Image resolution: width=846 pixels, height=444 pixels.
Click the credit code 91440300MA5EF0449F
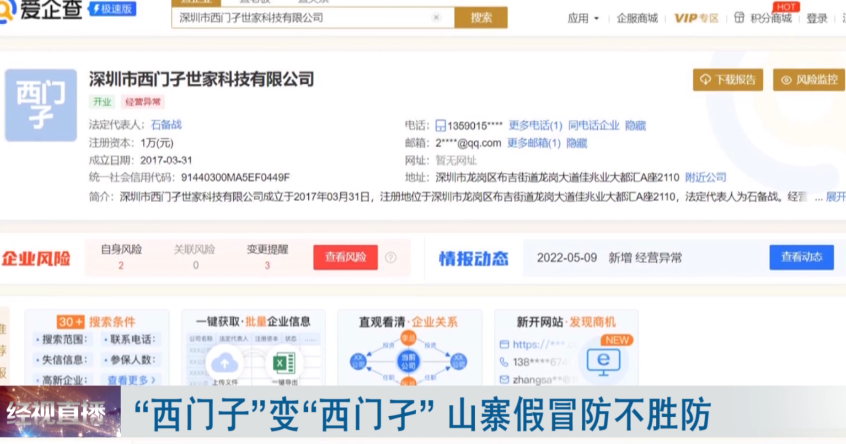point(235,177)
